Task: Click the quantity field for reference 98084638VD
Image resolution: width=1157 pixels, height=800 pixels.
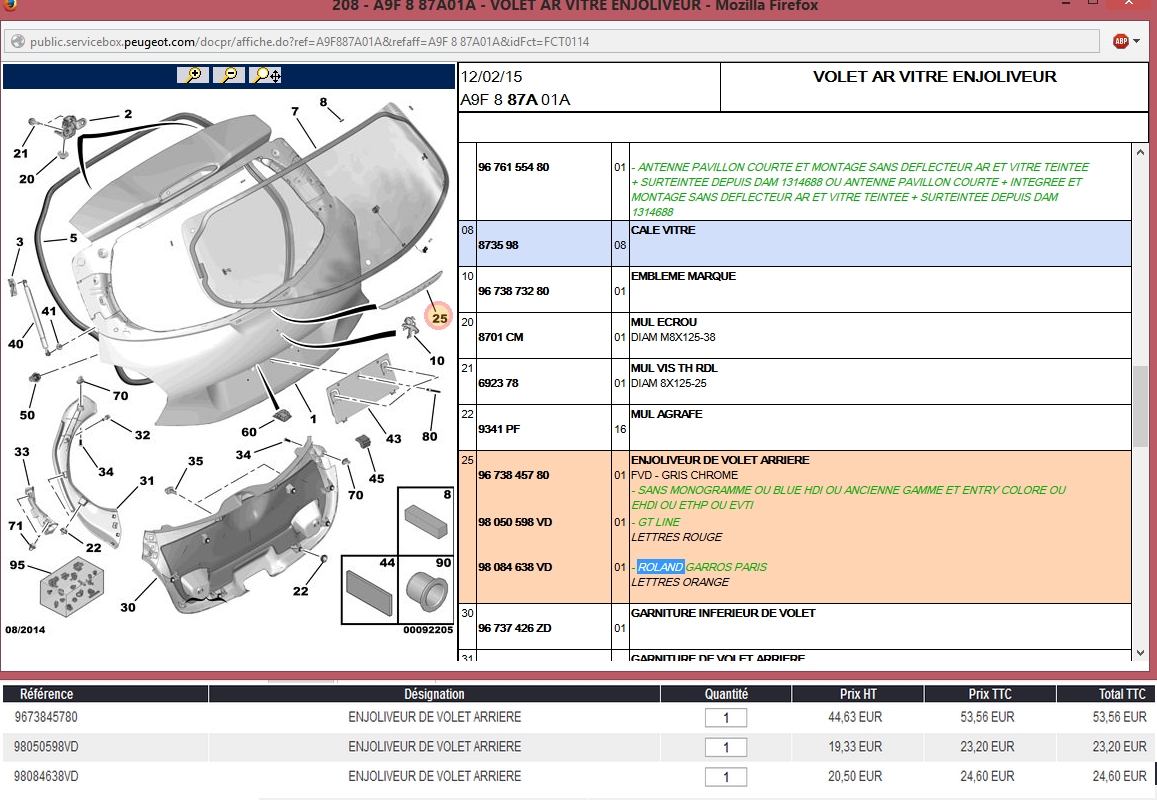Action: (x=726, y=777)
